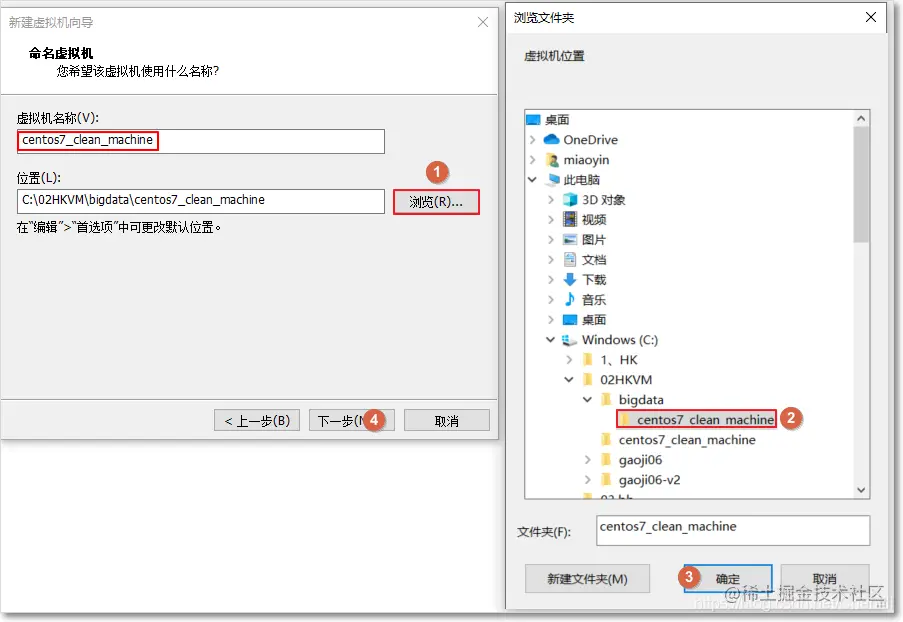
Task: Click the Windows (C:) drive icon
Action: (x=570, y=339)
